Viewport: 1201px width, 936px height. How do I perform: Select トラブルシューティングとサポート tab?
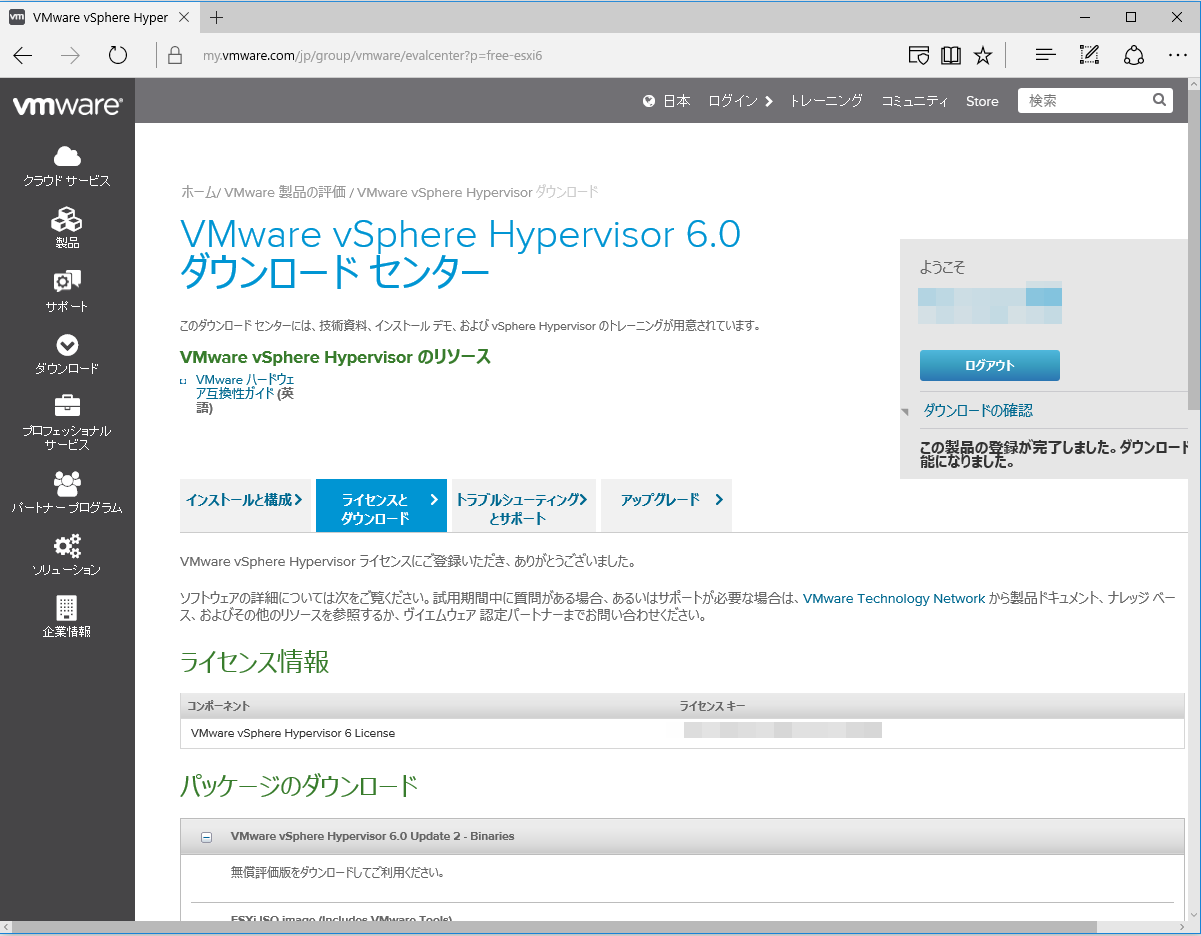pyautogui.click(x=523, y=506)
